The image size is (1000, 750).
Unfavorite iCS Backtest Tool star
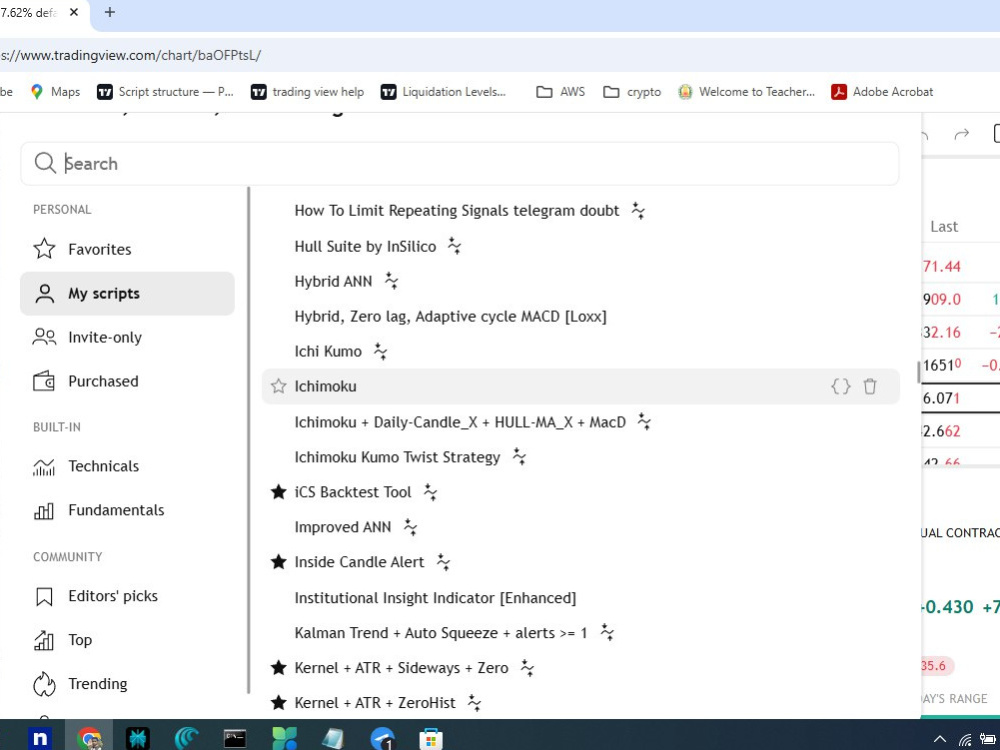(x=278, y=492)
